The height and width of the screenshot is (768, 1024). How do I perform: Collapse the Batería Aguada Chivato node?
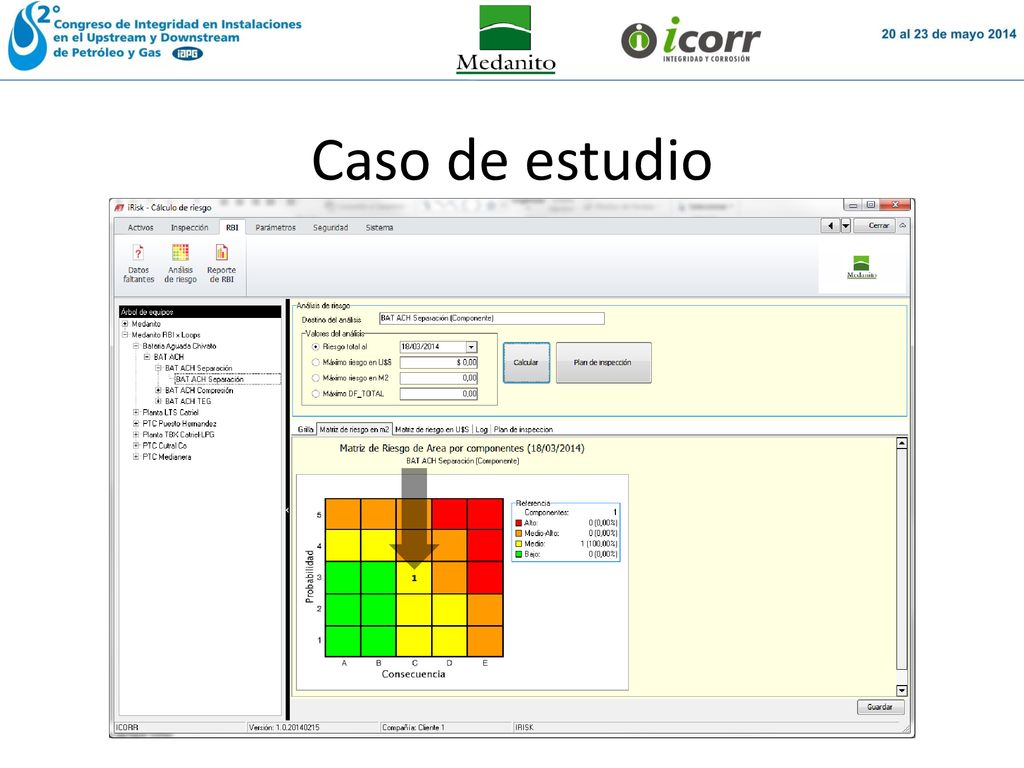[x=136, y=346]
